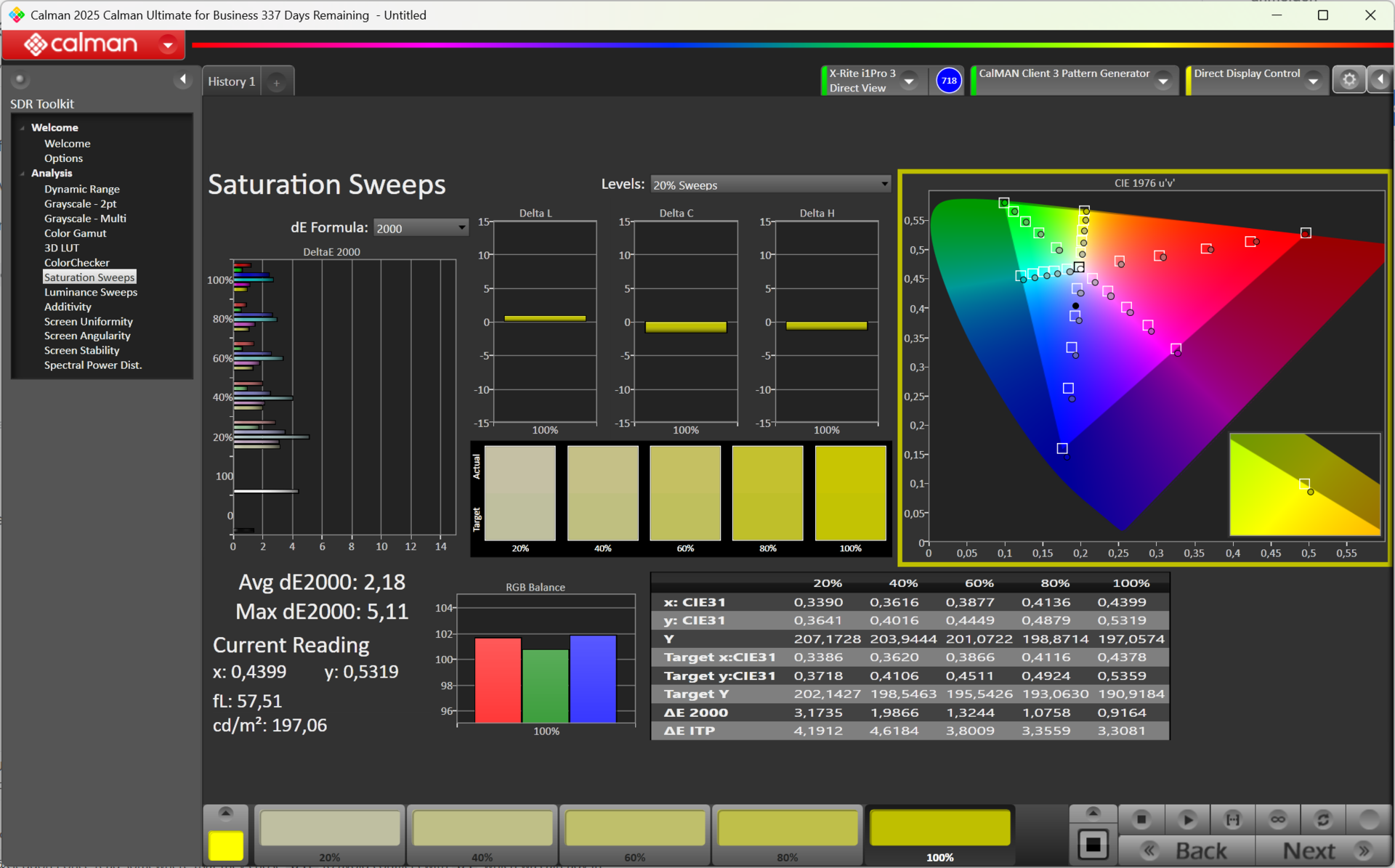Click the Calman logo menu button
1395x868 pixels.
pyautogui.click(x=94, y=45)
